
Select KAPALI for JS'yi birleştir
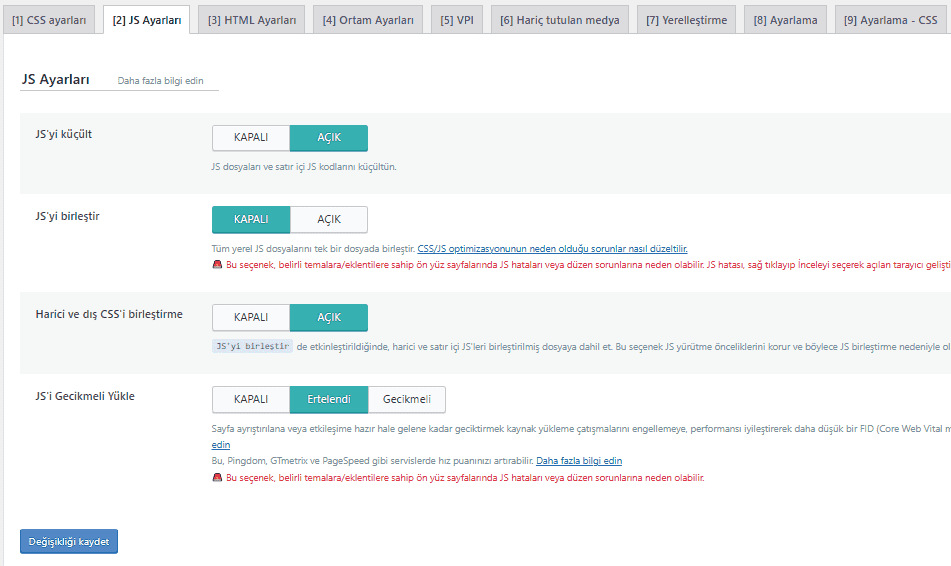pos(251,219)
